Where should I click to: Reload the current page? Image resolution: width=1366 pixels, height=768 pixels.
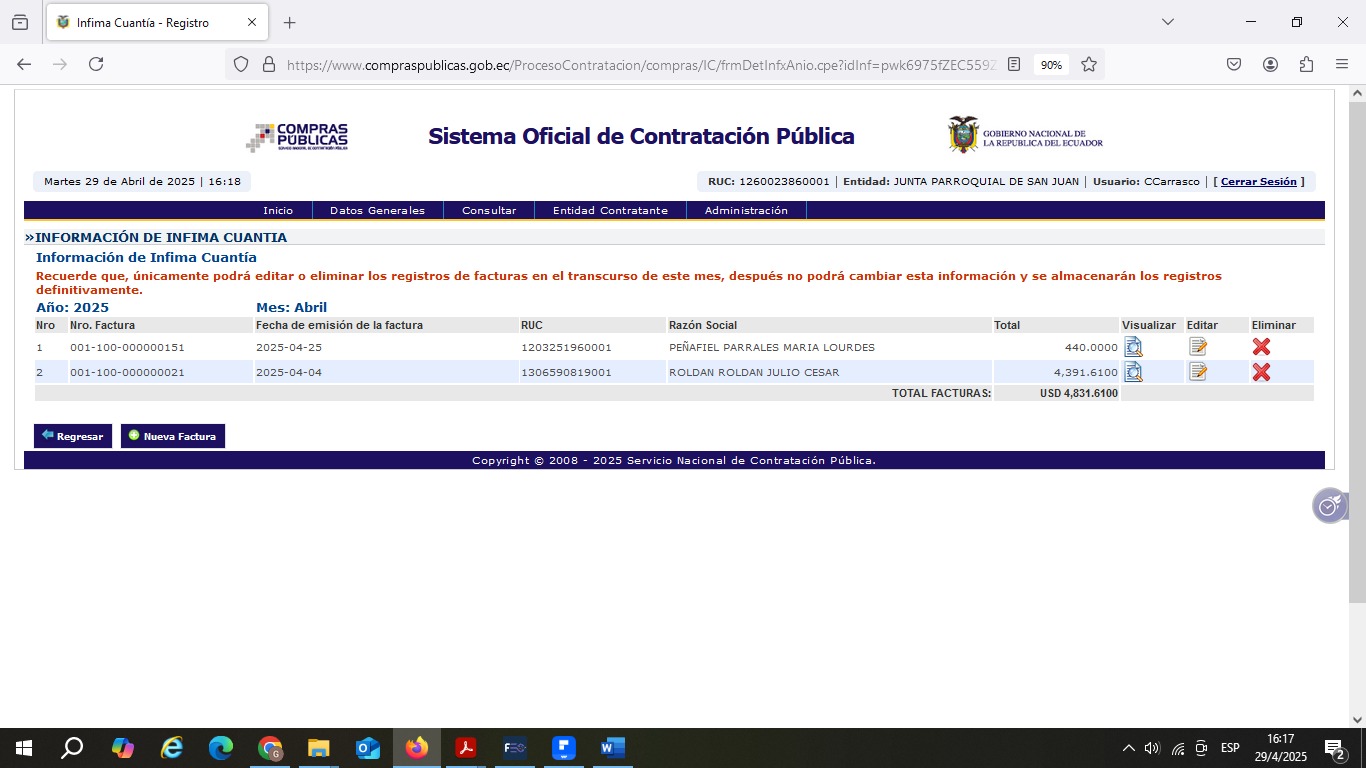tap(96, 64)
